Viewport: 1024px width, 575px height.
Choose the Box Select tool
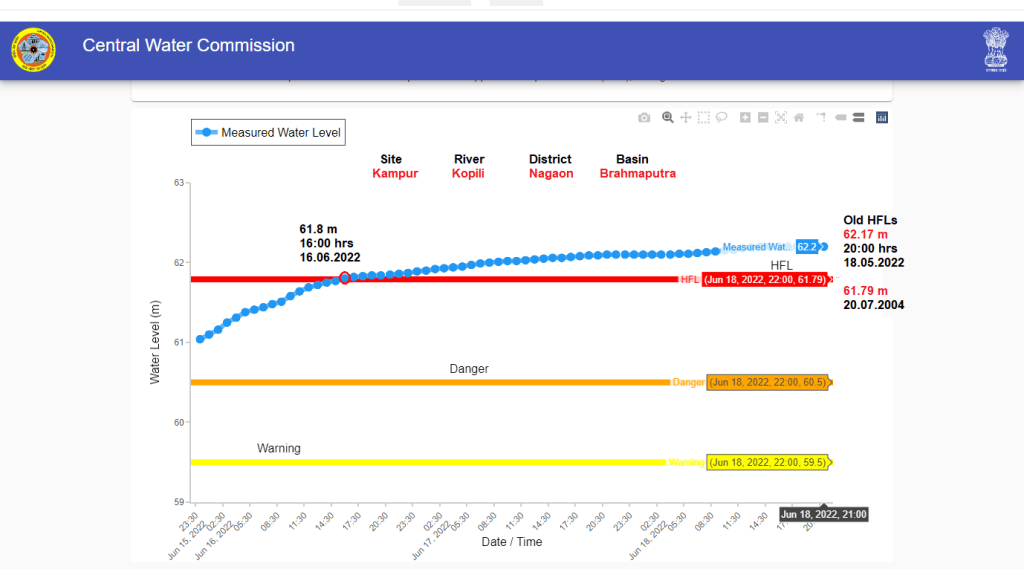pos(704,118)
